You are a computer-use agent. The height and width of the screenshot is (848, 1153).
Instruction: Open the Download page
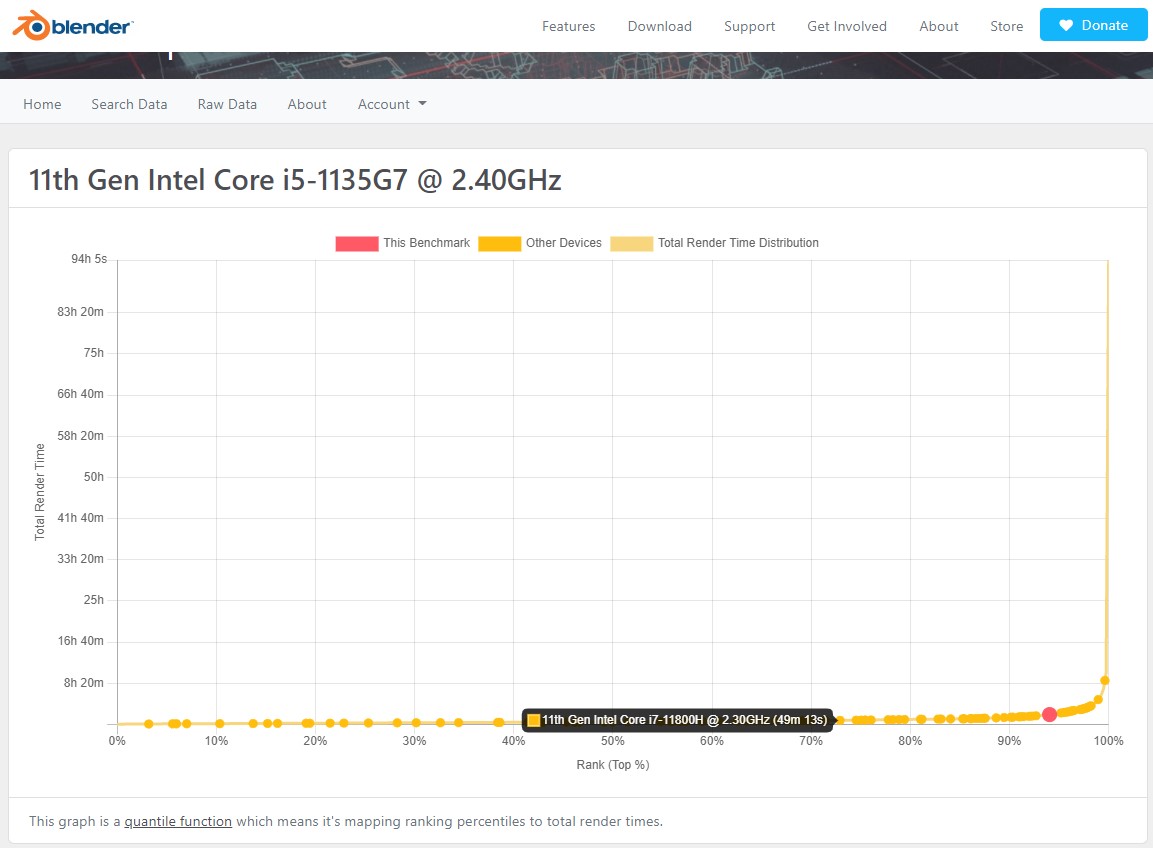pyautogui.click(x=660, y=26)
